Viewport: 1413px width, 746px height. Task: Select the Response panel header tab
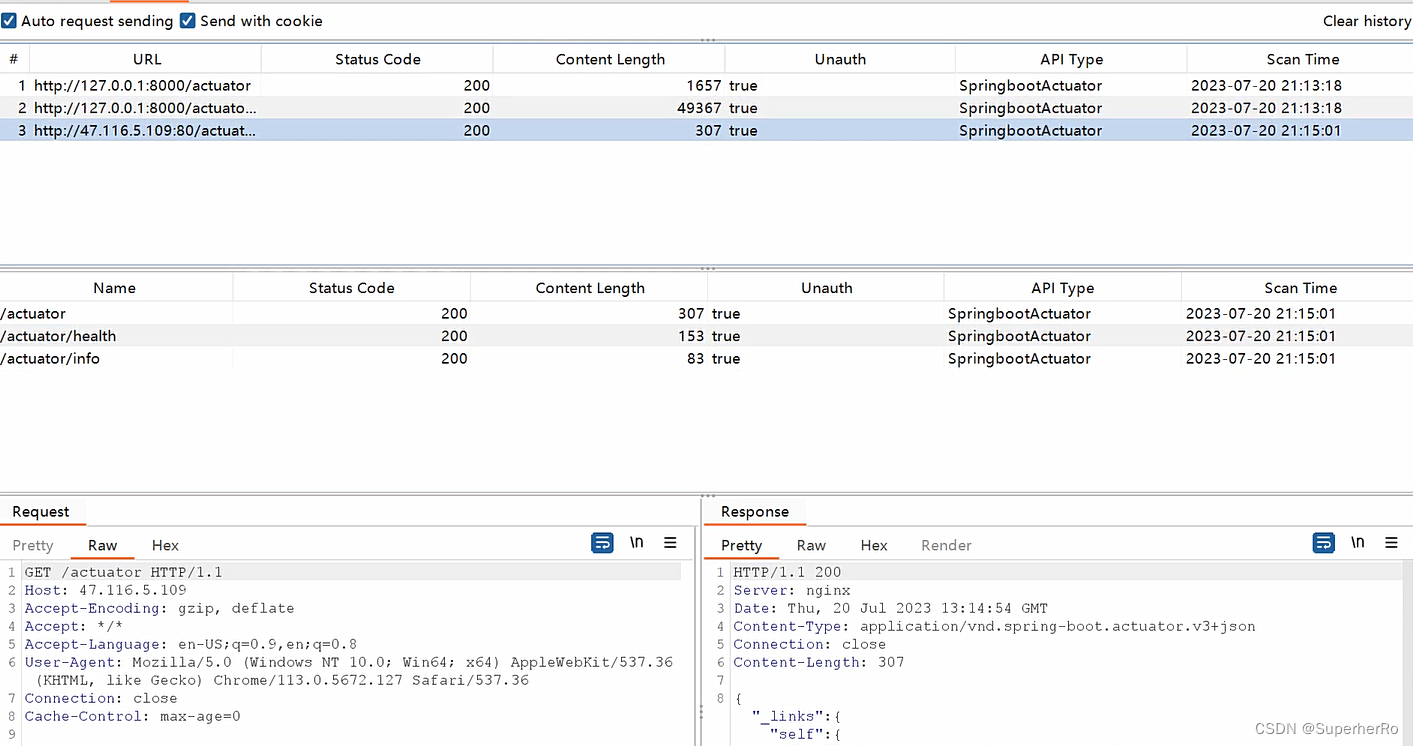755,512
